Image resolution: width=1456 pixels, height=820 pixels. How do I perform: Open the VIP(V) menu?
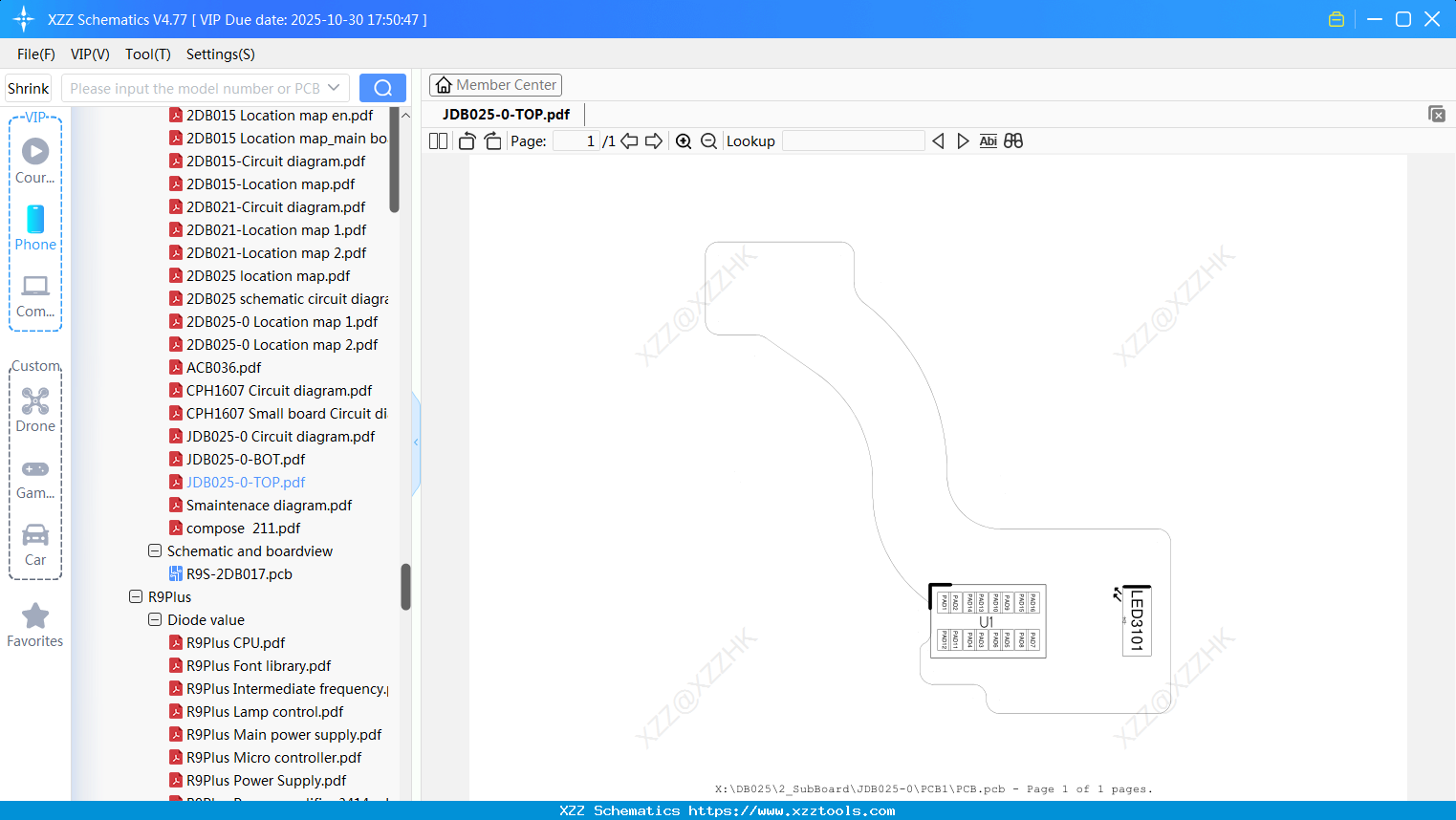click(90, 54)
